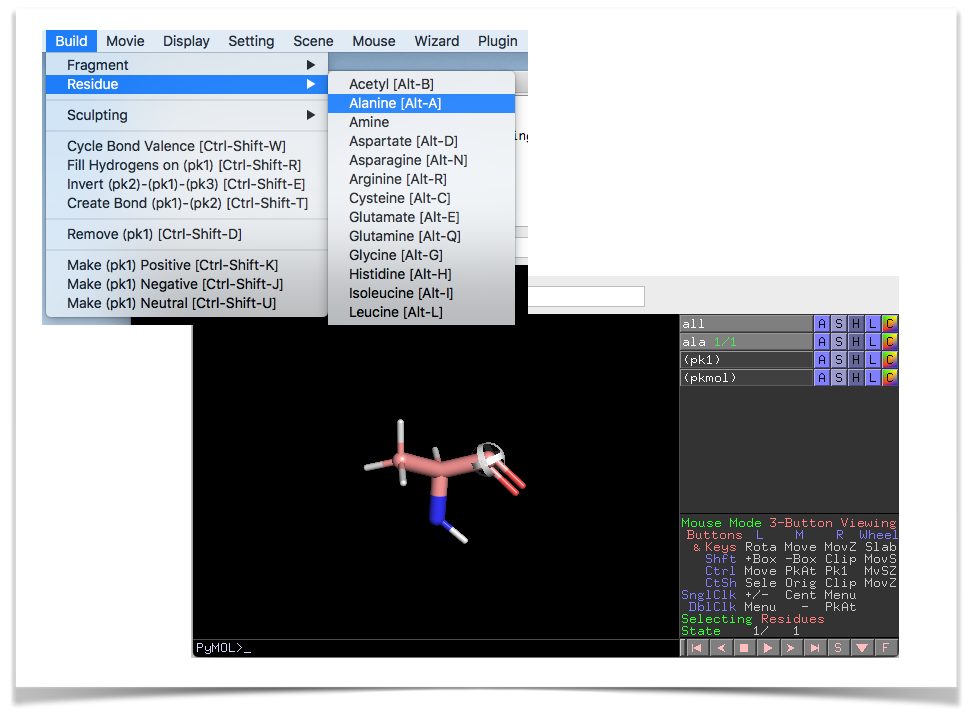Toggle the (pk1) selection

point(746,359)
